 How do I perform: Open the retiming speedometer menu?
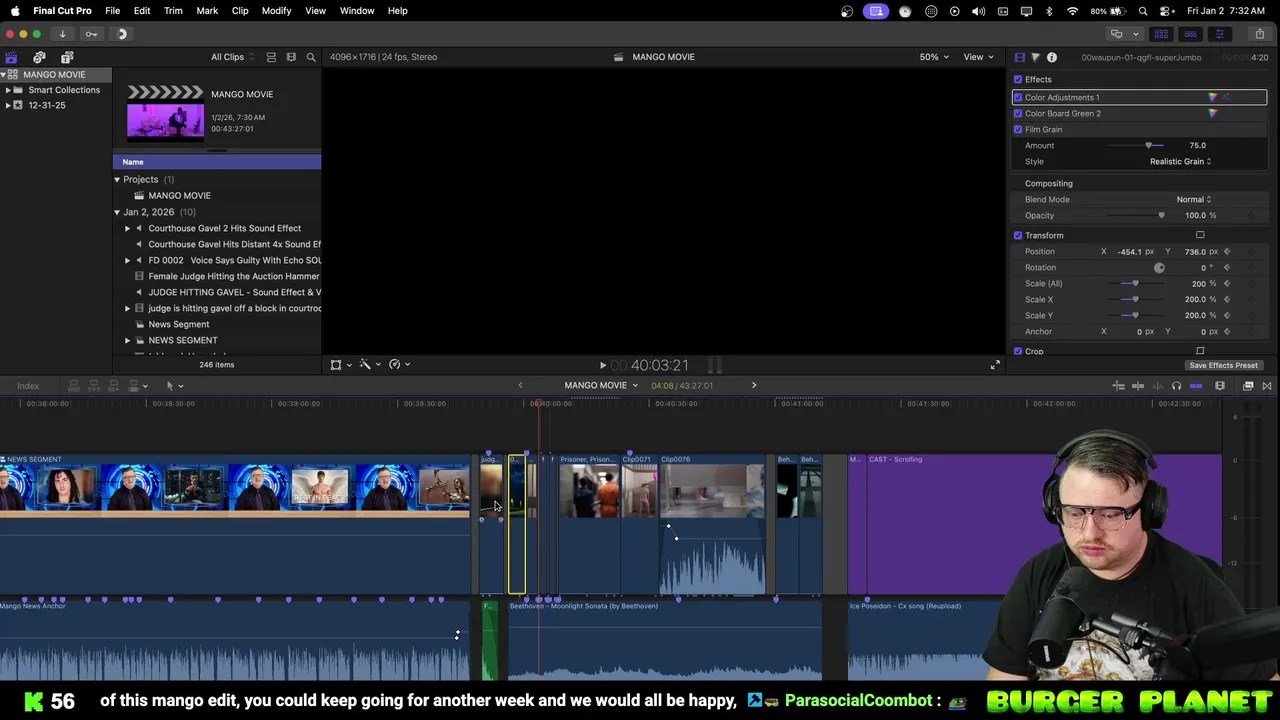(x=400, y=365)
